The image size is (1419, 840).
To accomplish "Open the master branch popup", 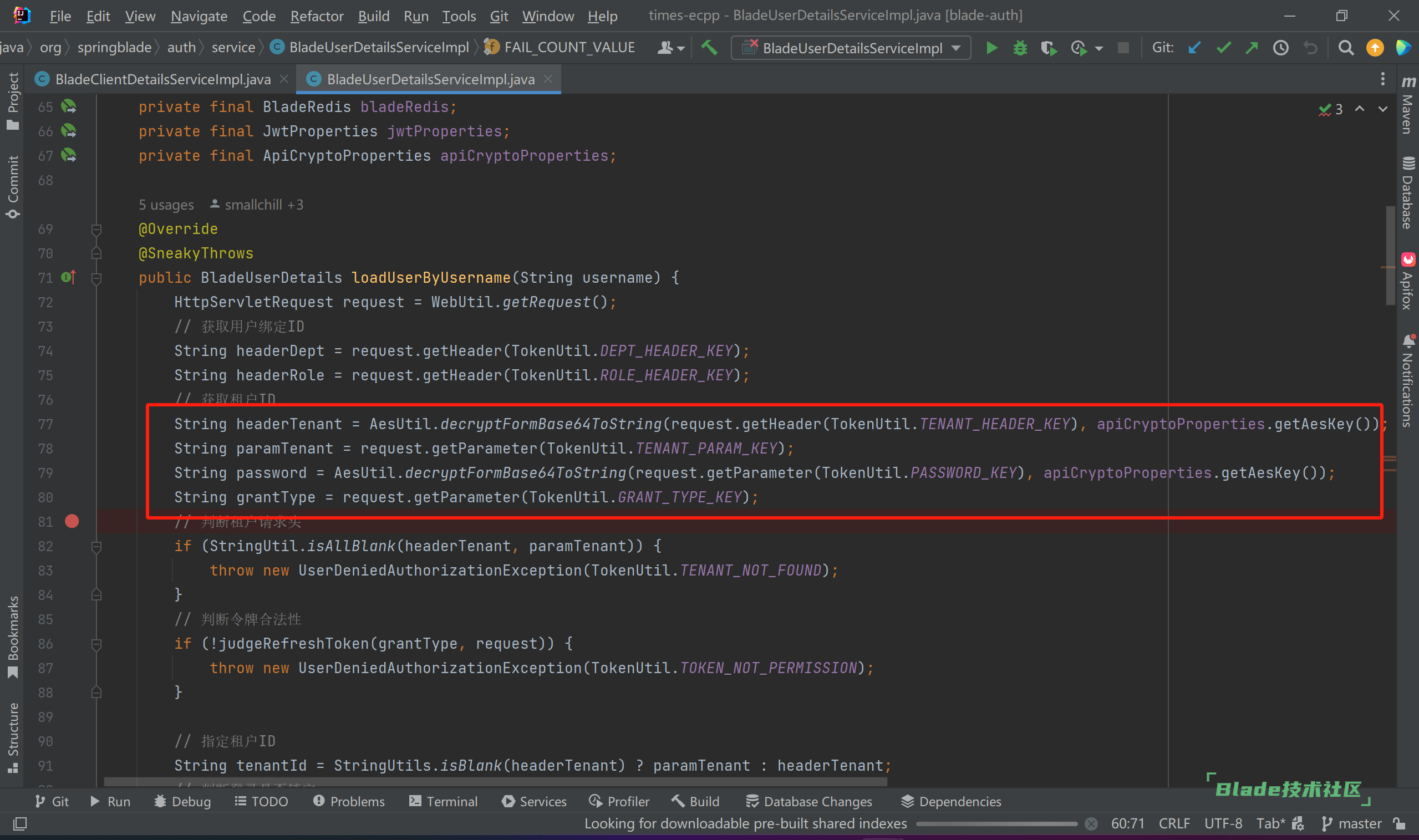I will 1352,823.
